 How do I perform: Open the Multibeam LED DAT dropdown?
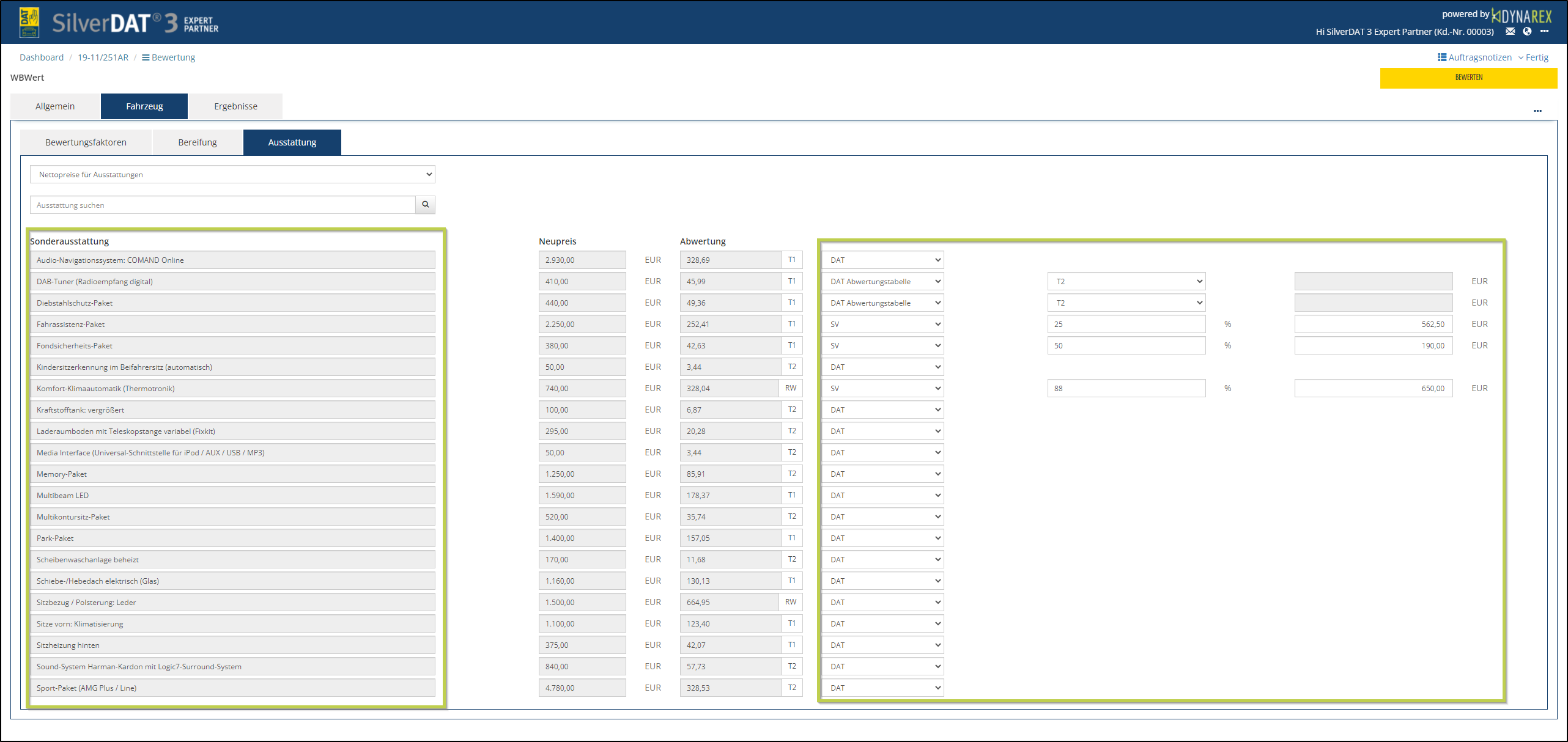pyautogui.click(x=882, y=496)
